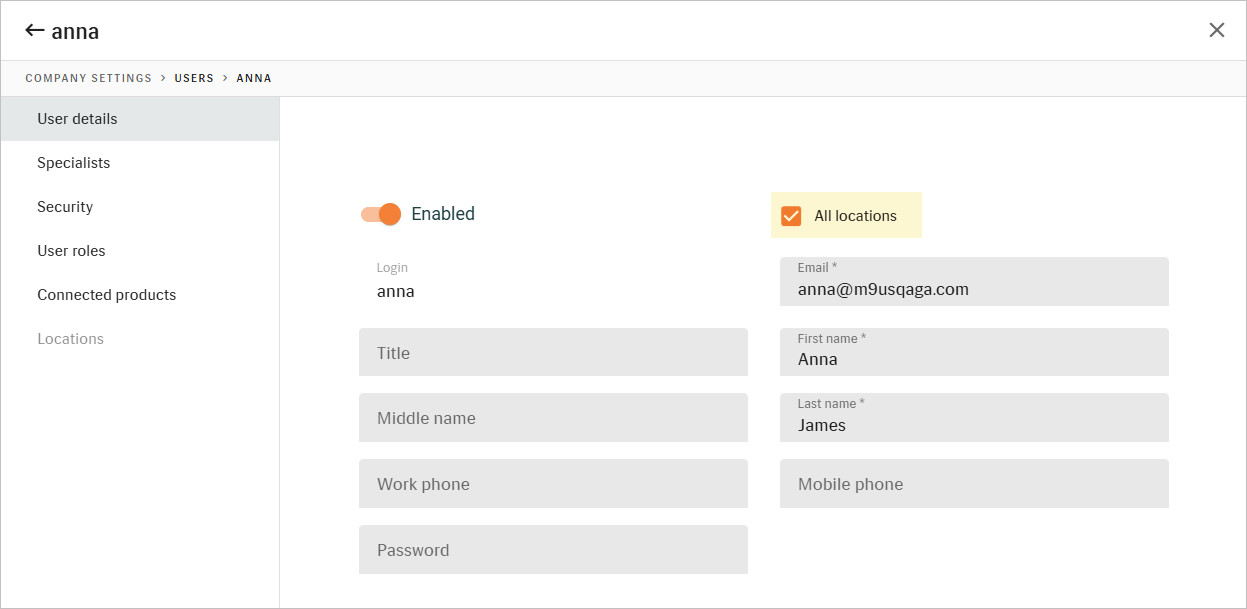This screenshot has height=609, width=1247.
Task: Click the Anna breadcrumb item
Action: pyautogui.click(x=254, y=78)
